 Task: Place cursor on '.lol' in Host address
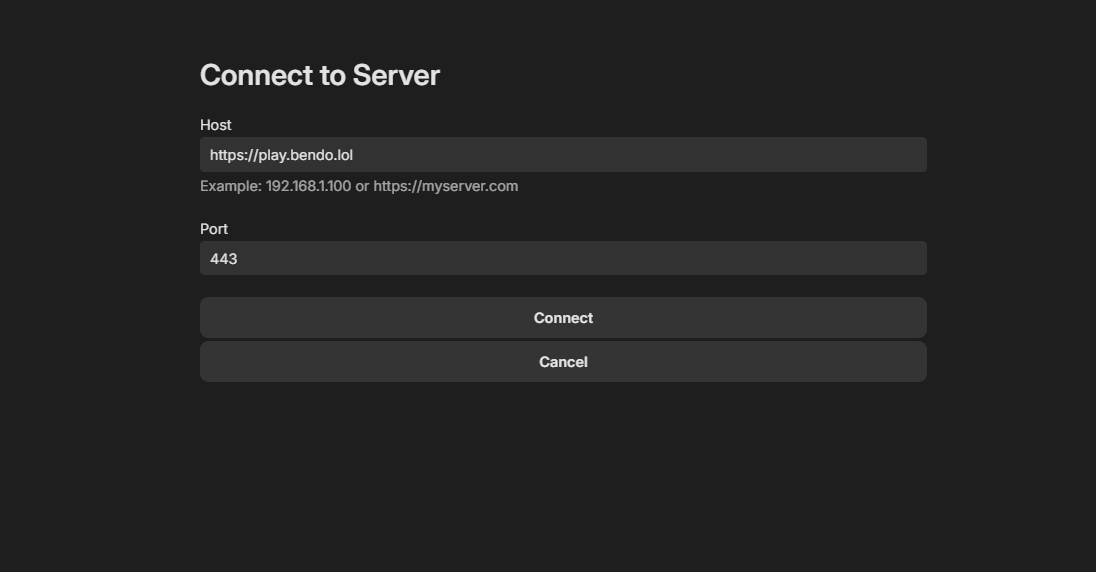pos(342,155)
